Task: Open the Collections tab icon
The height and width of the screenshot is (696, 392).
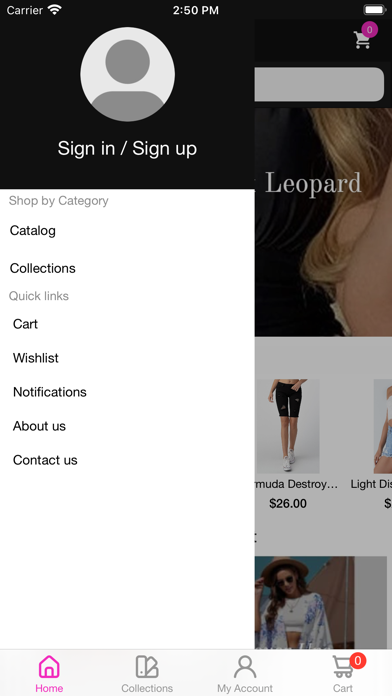Action: (147, 666)
